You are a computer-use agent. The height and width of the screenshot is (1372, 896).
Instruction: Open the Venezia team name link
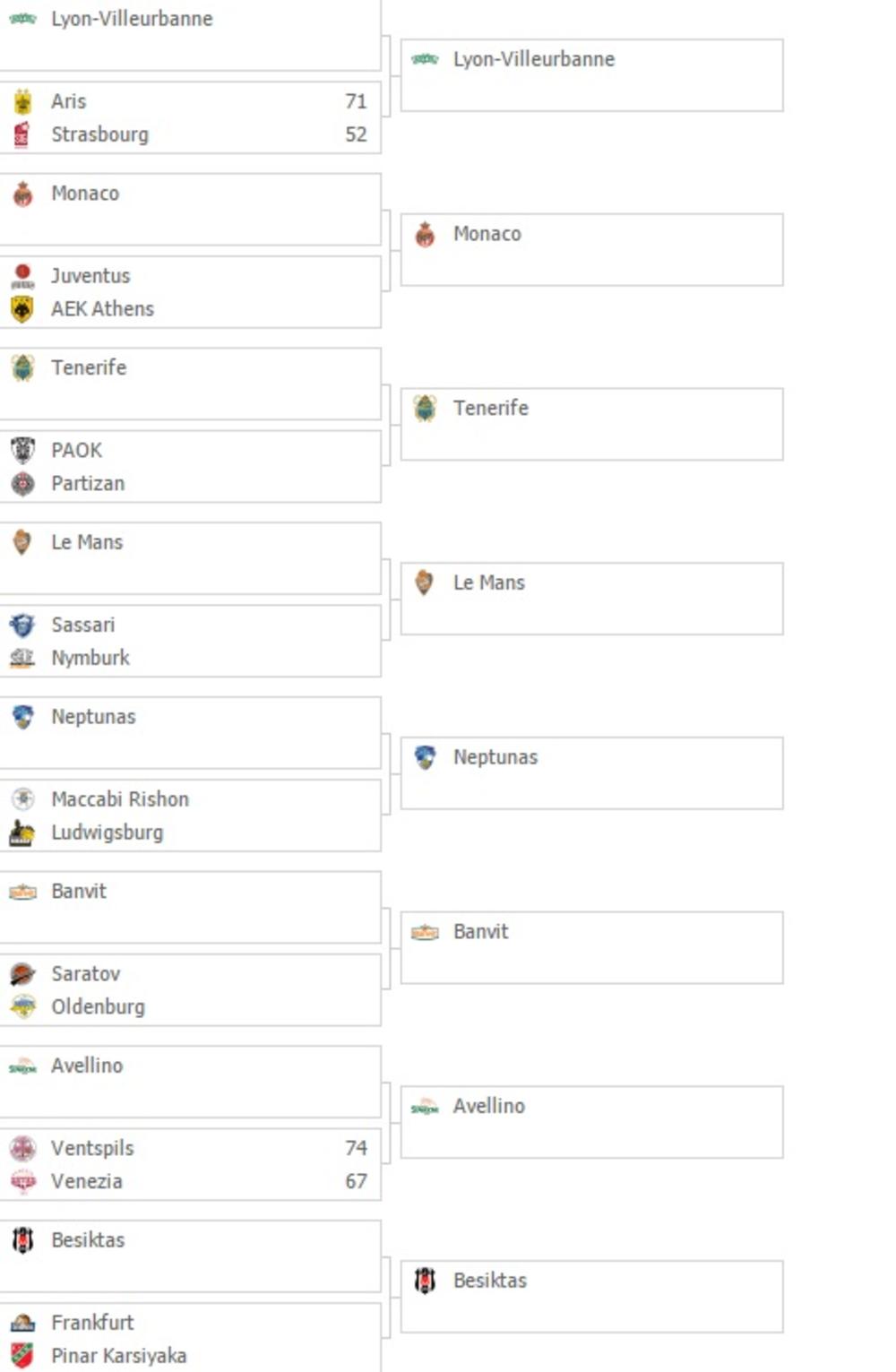coord(86,1181)
